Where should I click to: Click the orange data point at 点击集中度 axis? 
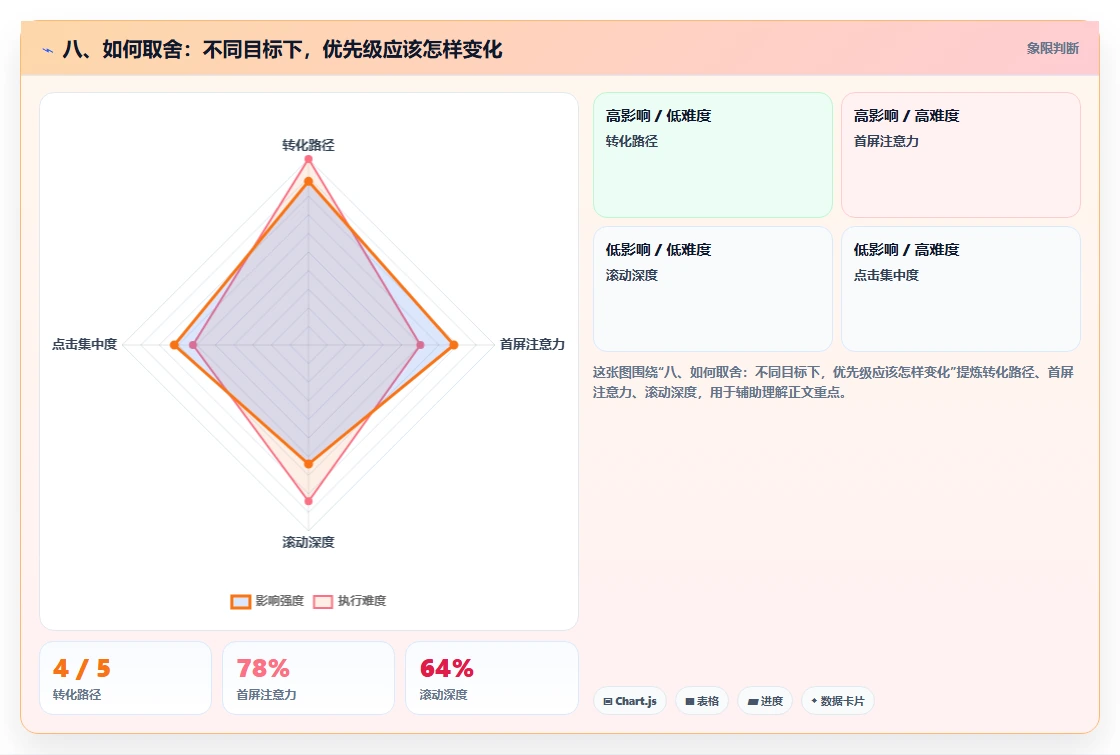pyautogui.click(x=174, y=345)
